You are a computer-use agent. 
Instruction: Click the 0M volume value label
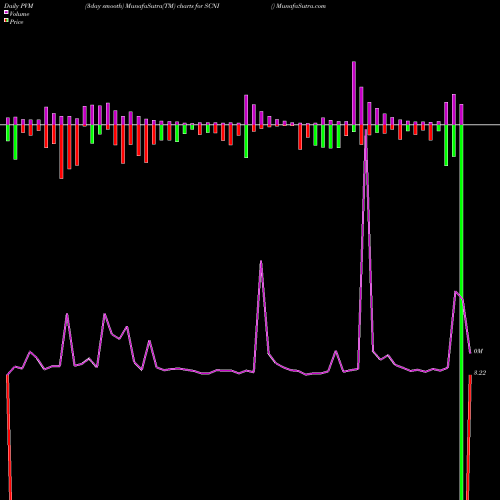(478, 351)
